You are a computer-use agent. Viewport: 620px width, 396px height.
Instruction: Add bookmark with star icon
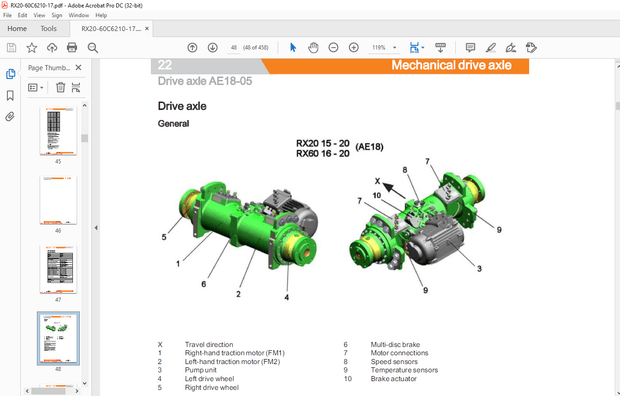tap(32, 48)
